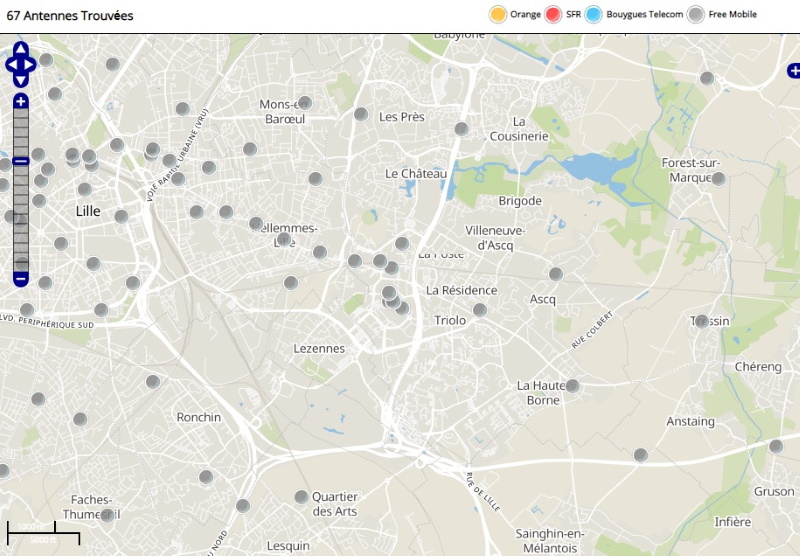800x556 pixels.
Task: Zoom out with the minus button
Action: tap(21, 279)
